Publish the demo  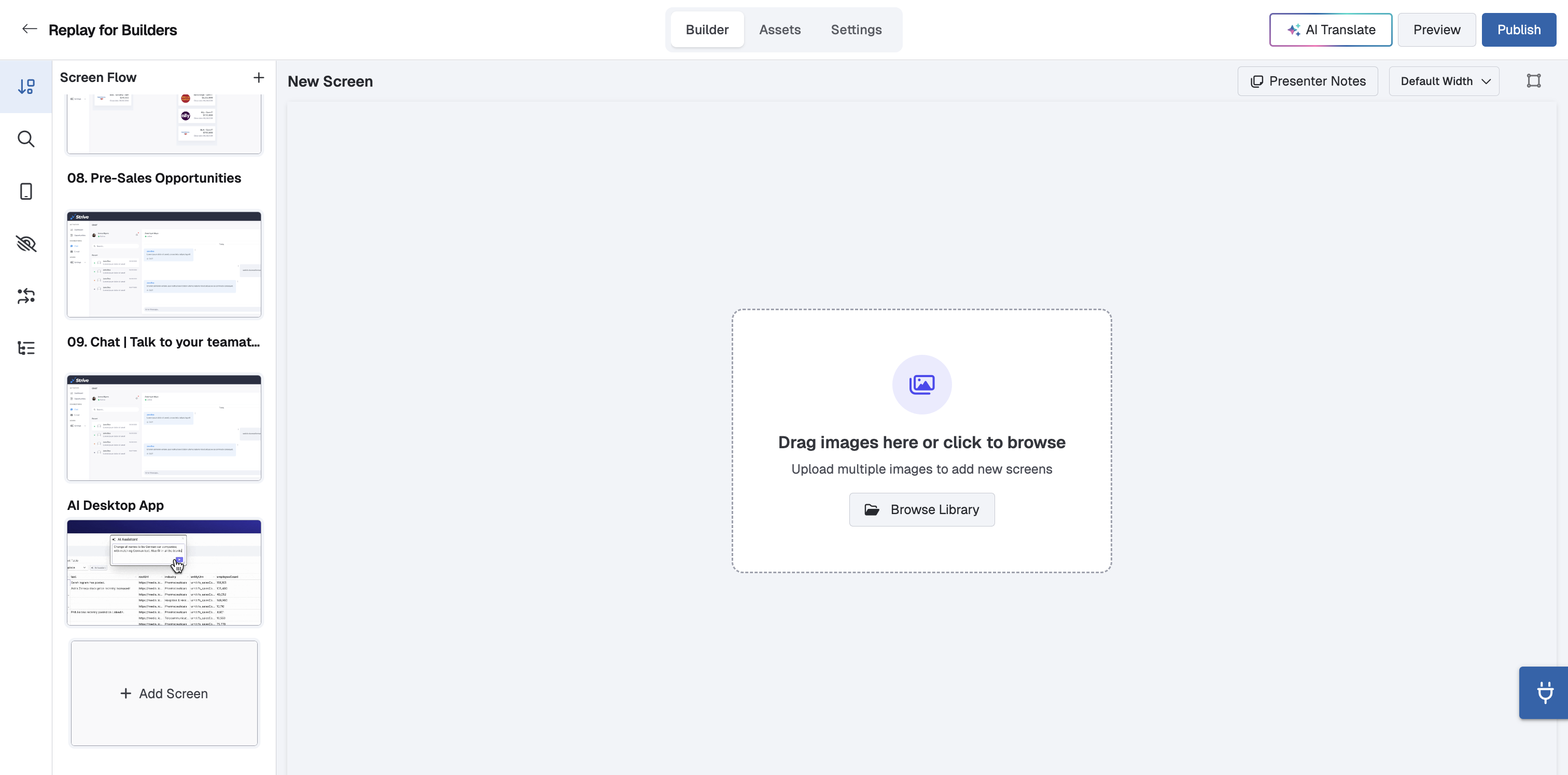1519,30
